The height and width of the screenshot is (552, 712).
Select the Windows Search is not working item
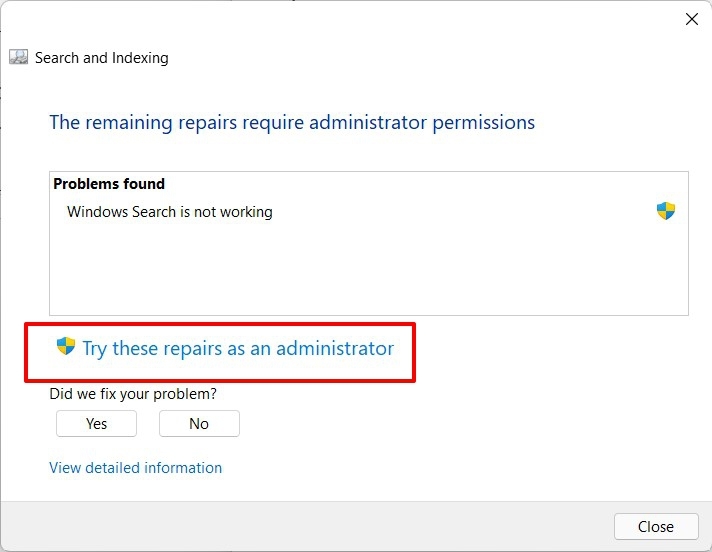(x=169, y=212)
